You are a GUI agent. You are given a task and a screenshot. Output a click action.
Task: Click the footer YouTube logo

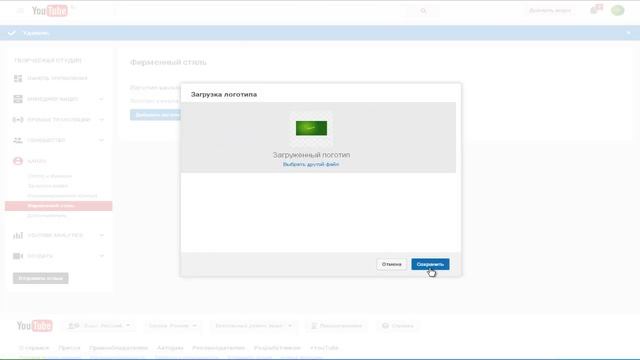point(34,326)
